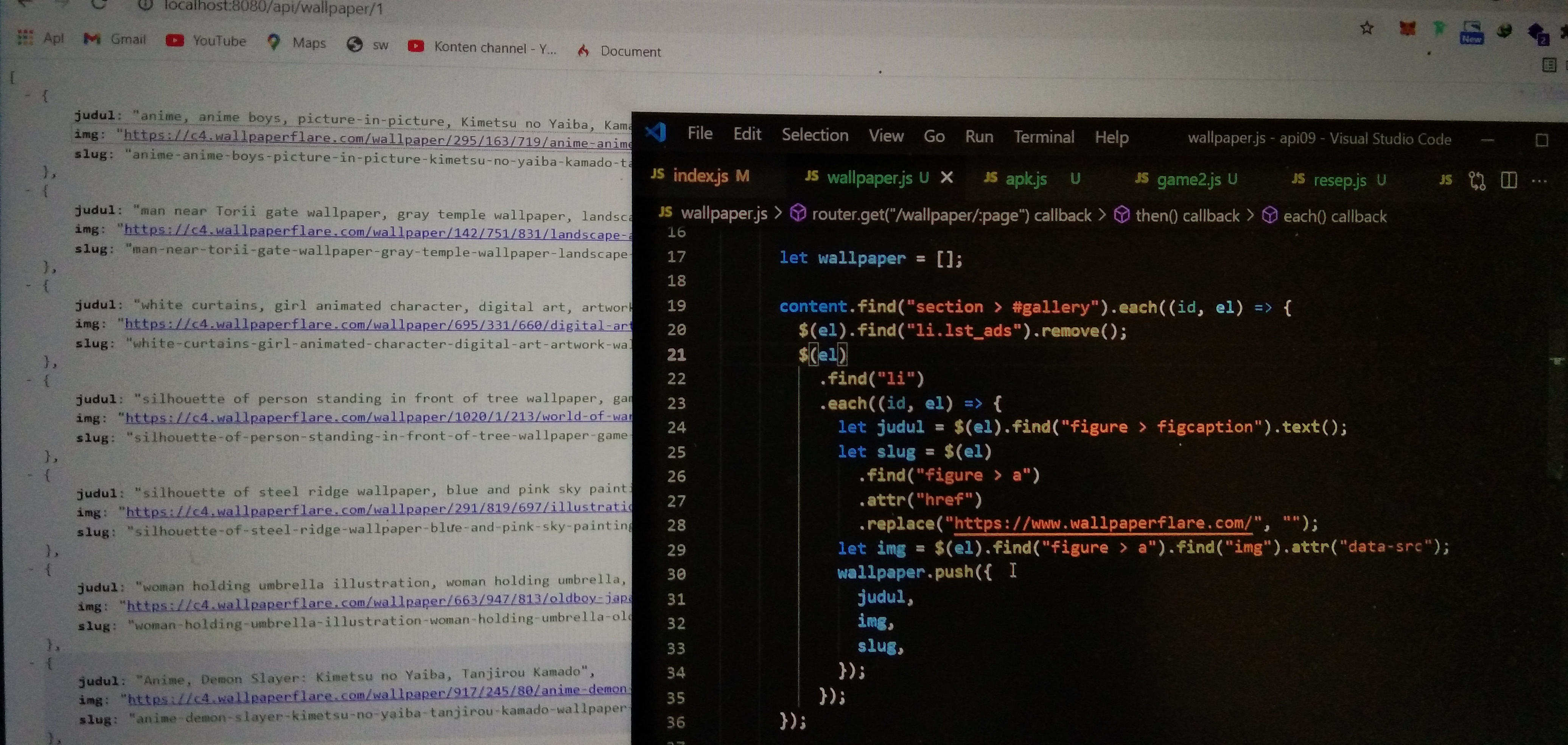Click the Open Changes compare icon

coord(1477,180)
